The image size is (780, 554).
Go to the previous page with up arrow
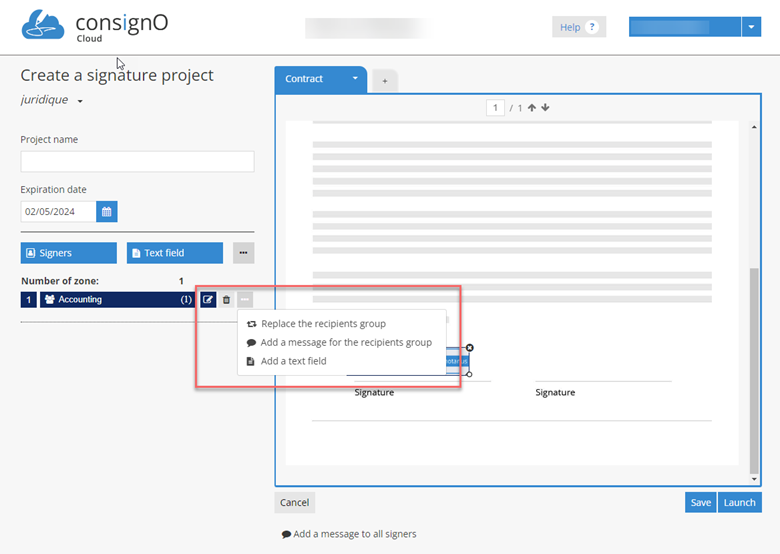(x=532, y=108)
